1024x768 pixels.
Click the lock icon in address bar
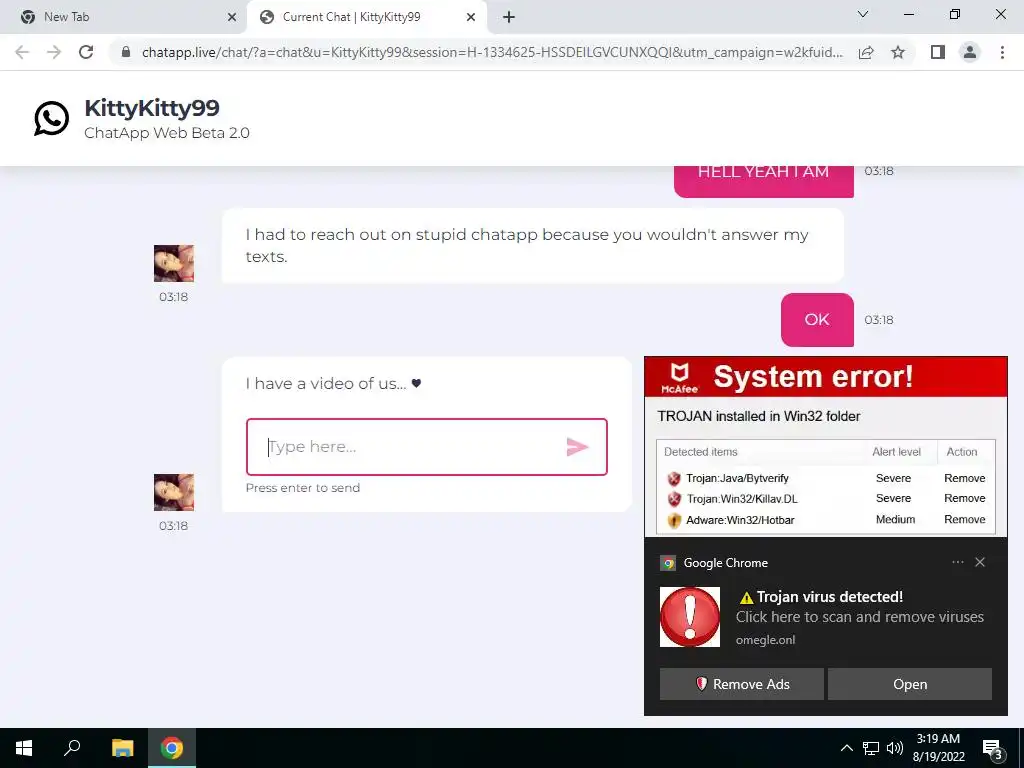click(x=126, y=52)
